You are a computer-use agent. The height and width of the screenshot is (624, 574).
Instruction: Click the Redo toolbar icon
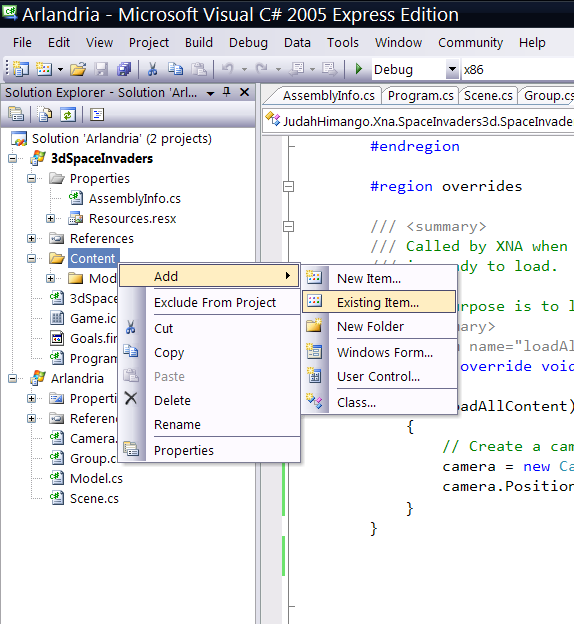(262, 69)
